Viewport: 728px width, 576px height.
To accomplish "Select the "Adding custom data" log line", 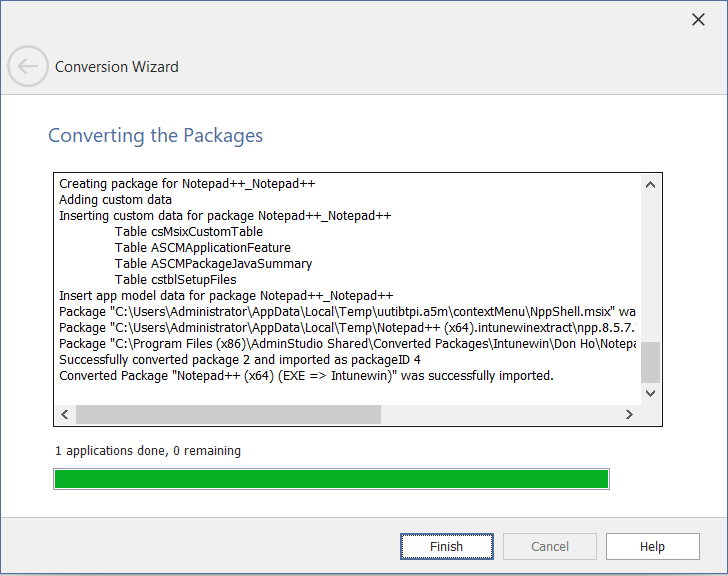I will [115, 200].
